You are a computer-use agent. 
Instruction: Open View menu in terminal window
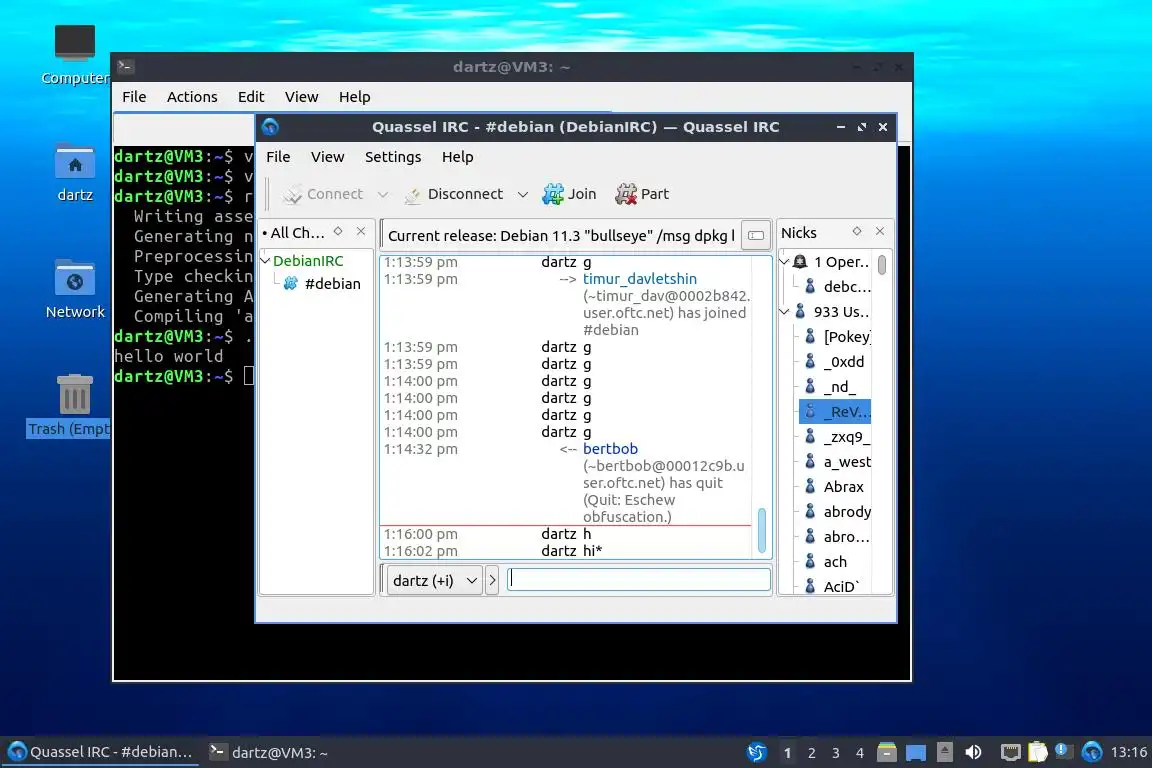pyautogui.click(x=301, y=96)
